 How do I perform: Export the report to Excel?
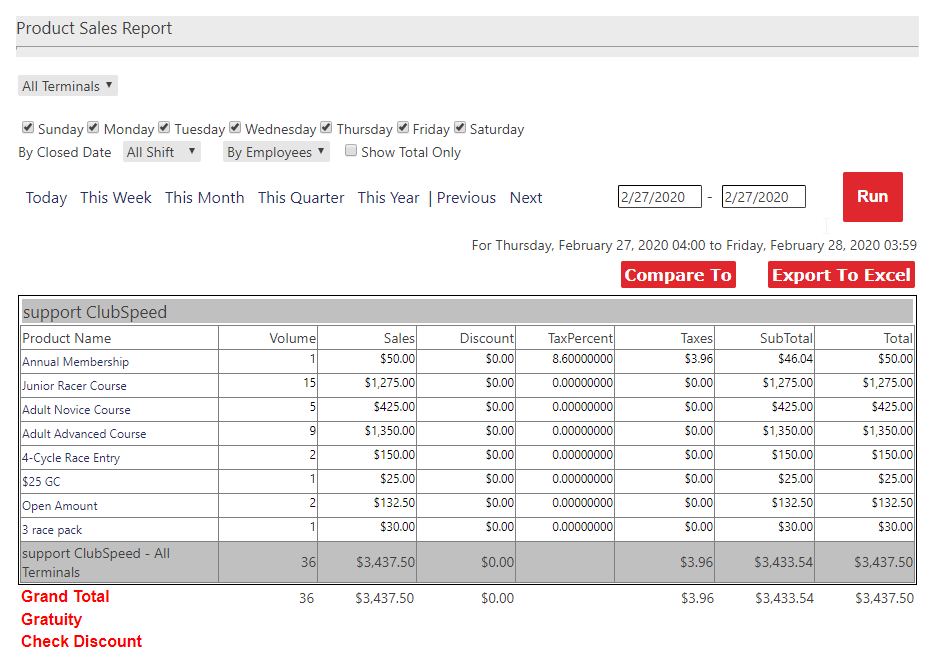tap(841, 275)
